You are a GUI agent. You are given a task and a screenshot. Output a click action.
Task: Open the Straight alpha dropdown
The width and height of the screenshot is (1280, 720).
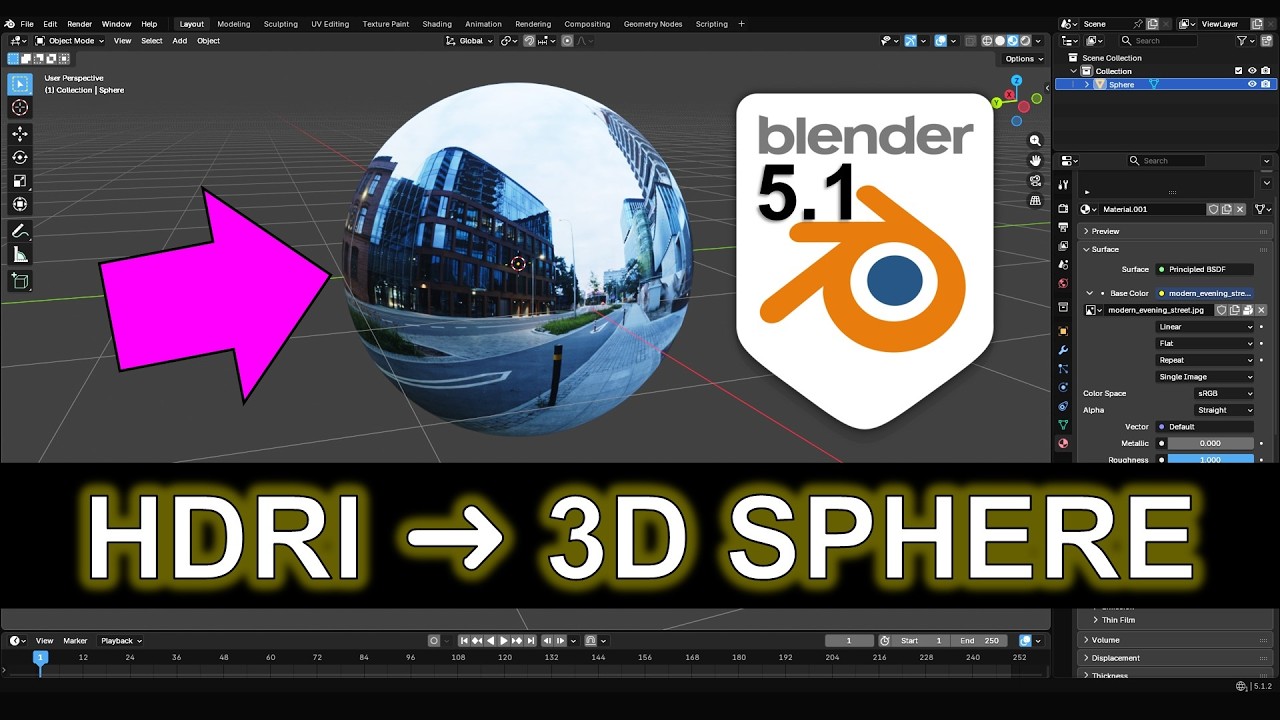(x=1225, y=410)
